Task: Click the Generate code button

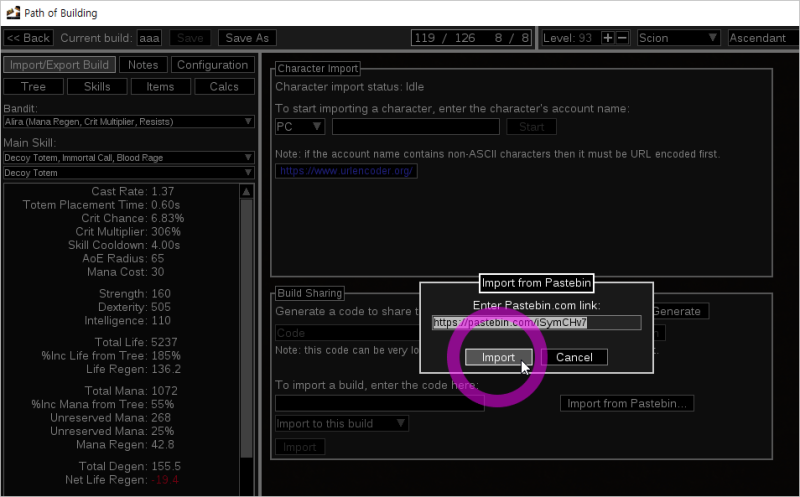Action: coord(679,311)
